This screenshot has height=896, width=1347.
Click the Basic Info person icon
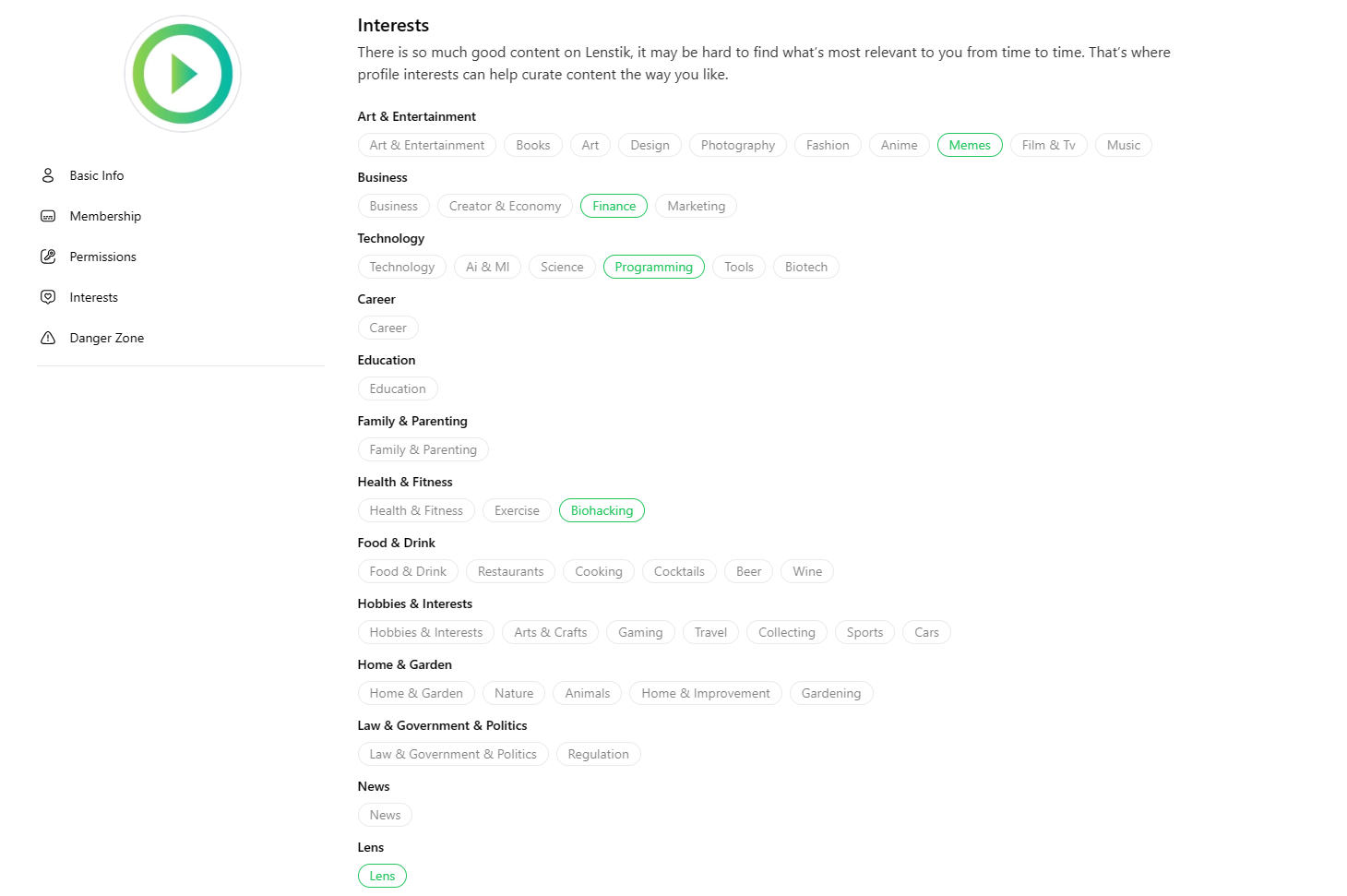(48, 175)
